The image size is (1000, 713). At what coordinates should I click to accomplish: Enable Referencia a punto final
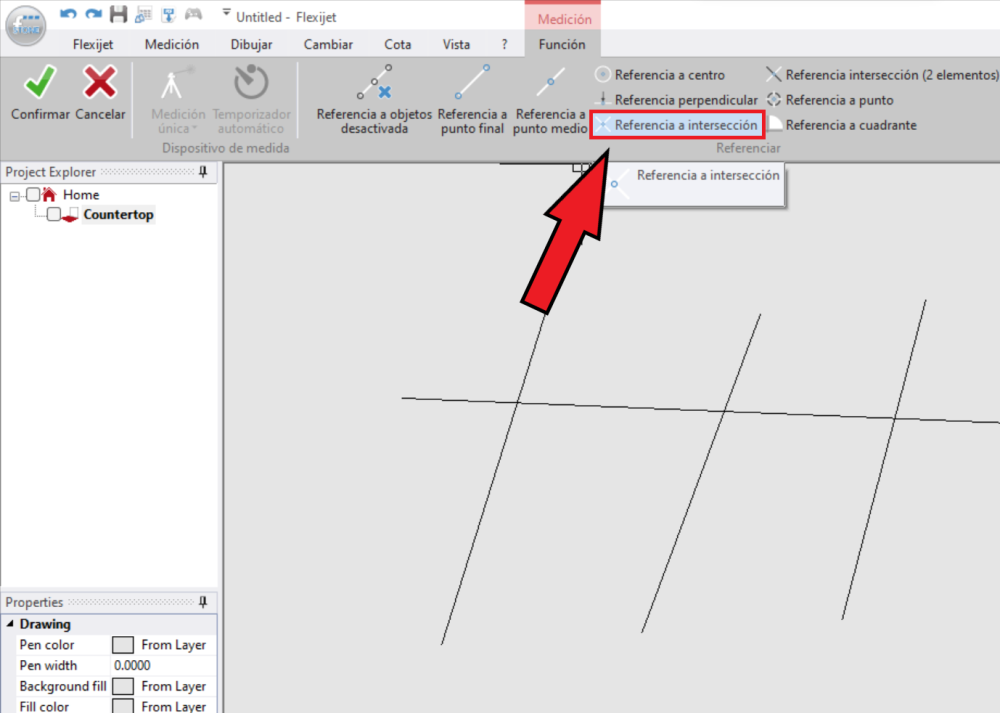[473, 99]
